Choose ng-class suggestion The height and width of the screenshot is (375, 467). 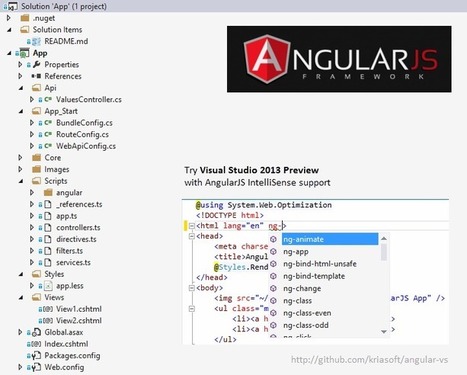click(x=297, y=301)
